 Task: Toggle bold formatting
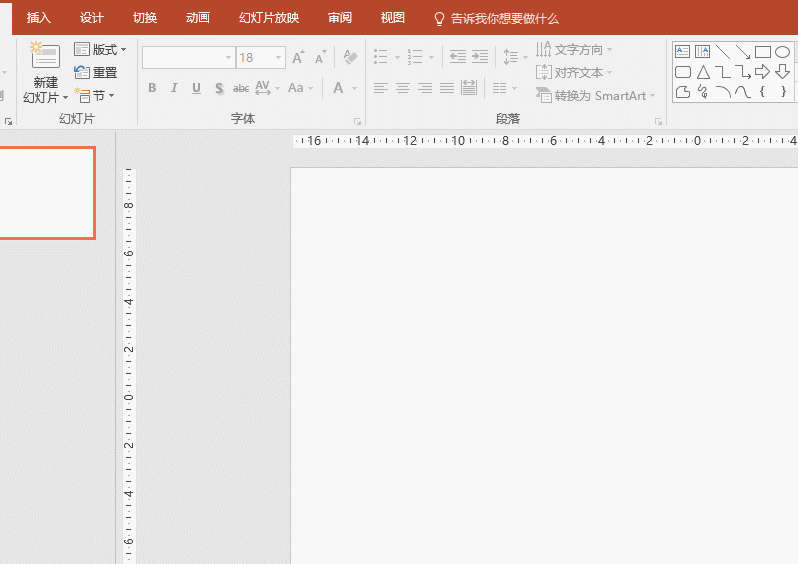pos(152,88)
